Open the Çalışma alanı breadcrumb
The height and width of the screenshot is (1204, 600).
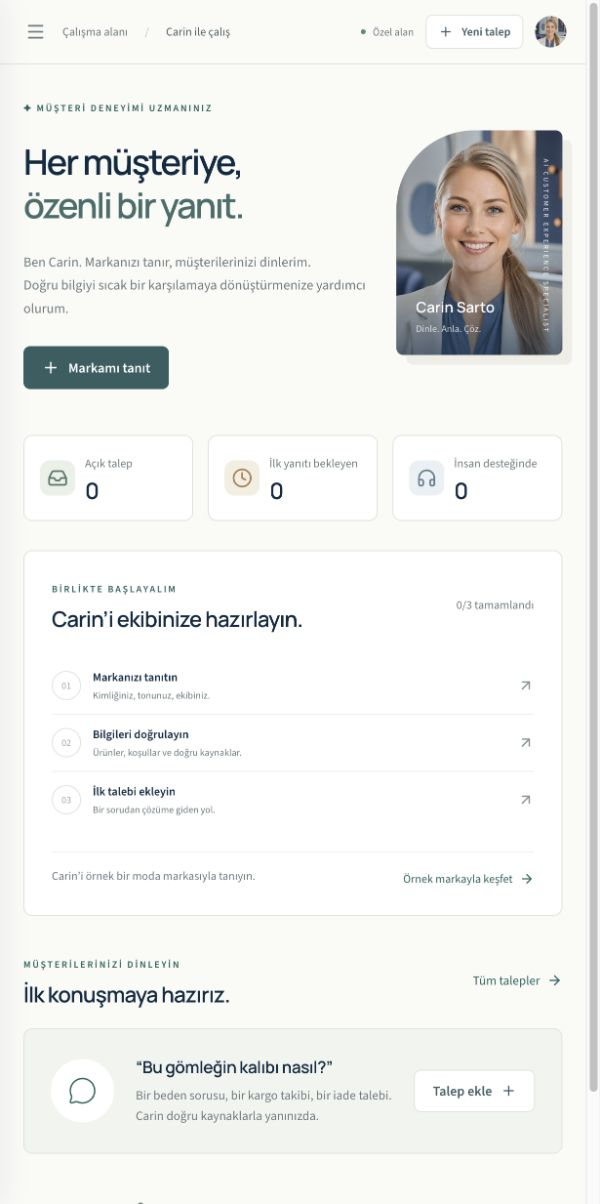pyautogui.click(x=95, y=32)
